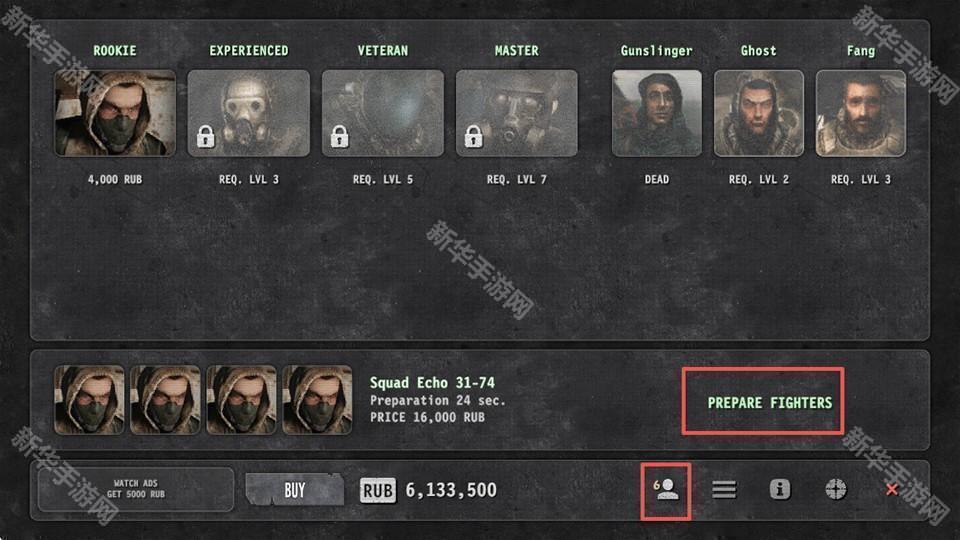Click the info icon in the bottom bar
Screen dimensions: 960x540
[779, 489]
